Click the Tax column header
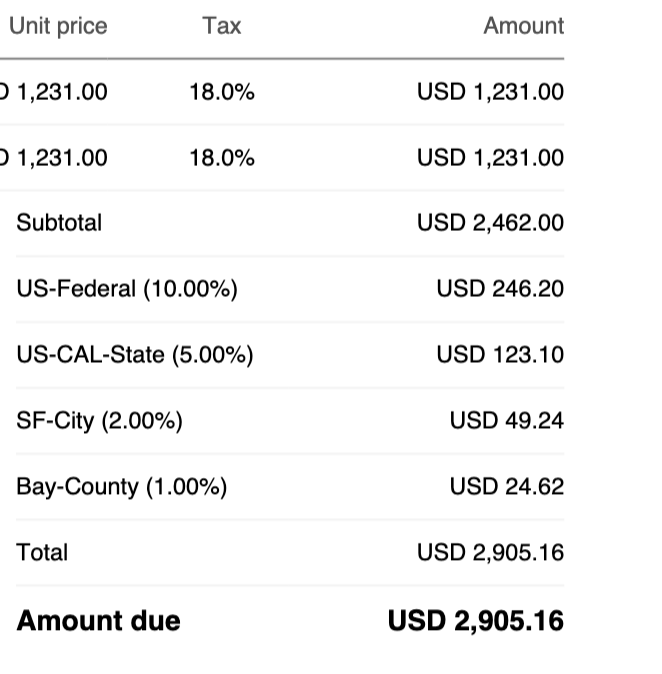This screenshot has height=674, width=662. tap(221, 26)
